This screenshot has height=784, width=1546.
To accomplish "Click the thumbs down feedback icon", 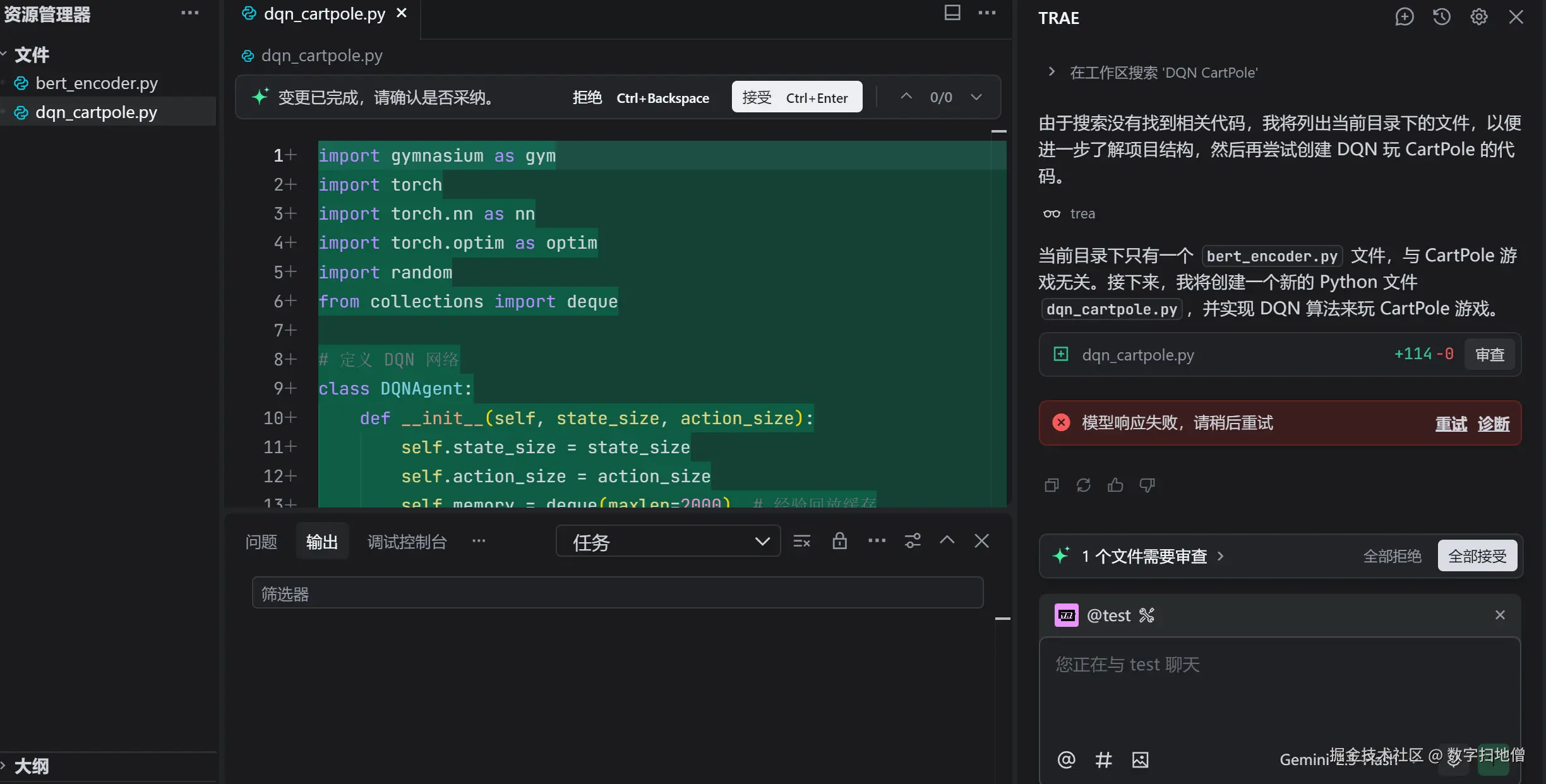I will pyautogui.click(x=1147, y=485).
